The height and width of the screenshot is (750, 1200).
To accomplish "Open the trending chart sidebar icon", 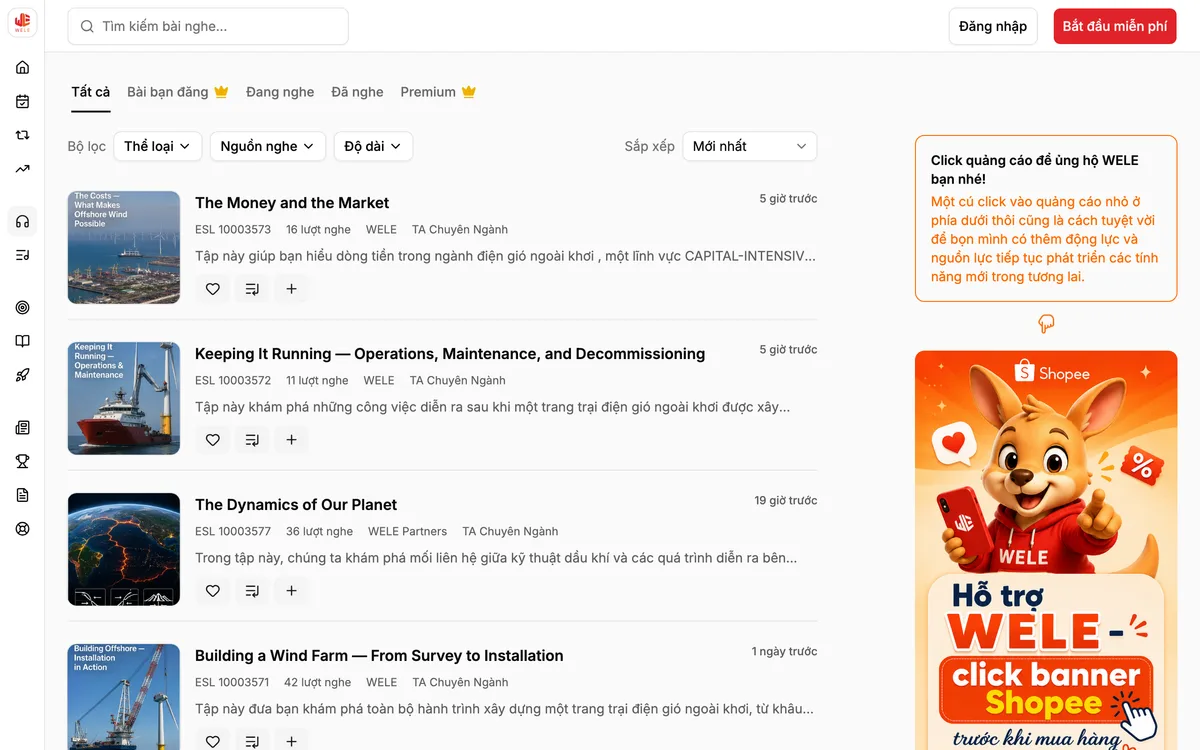I will pos(22,169).
